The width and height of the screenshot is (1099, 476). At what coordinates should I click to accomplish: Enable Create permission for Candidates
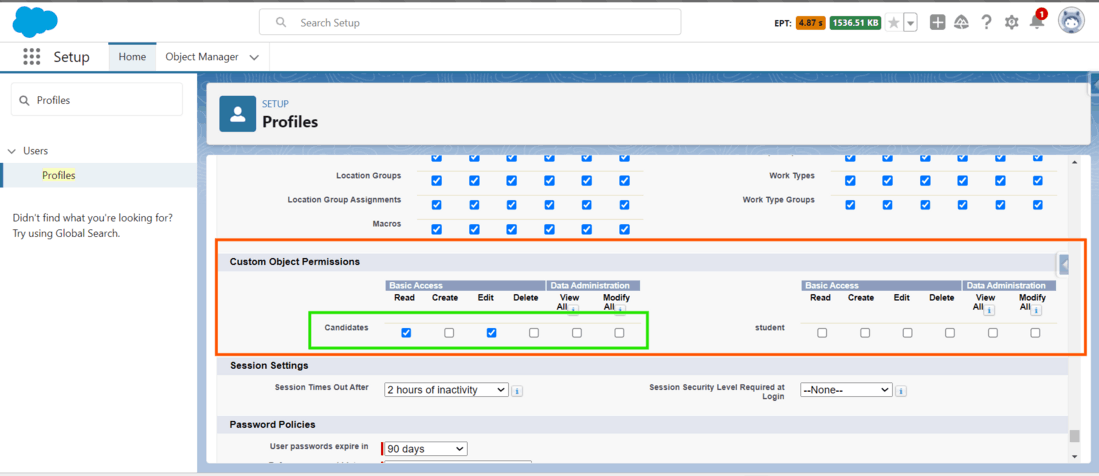coord(449,333)
